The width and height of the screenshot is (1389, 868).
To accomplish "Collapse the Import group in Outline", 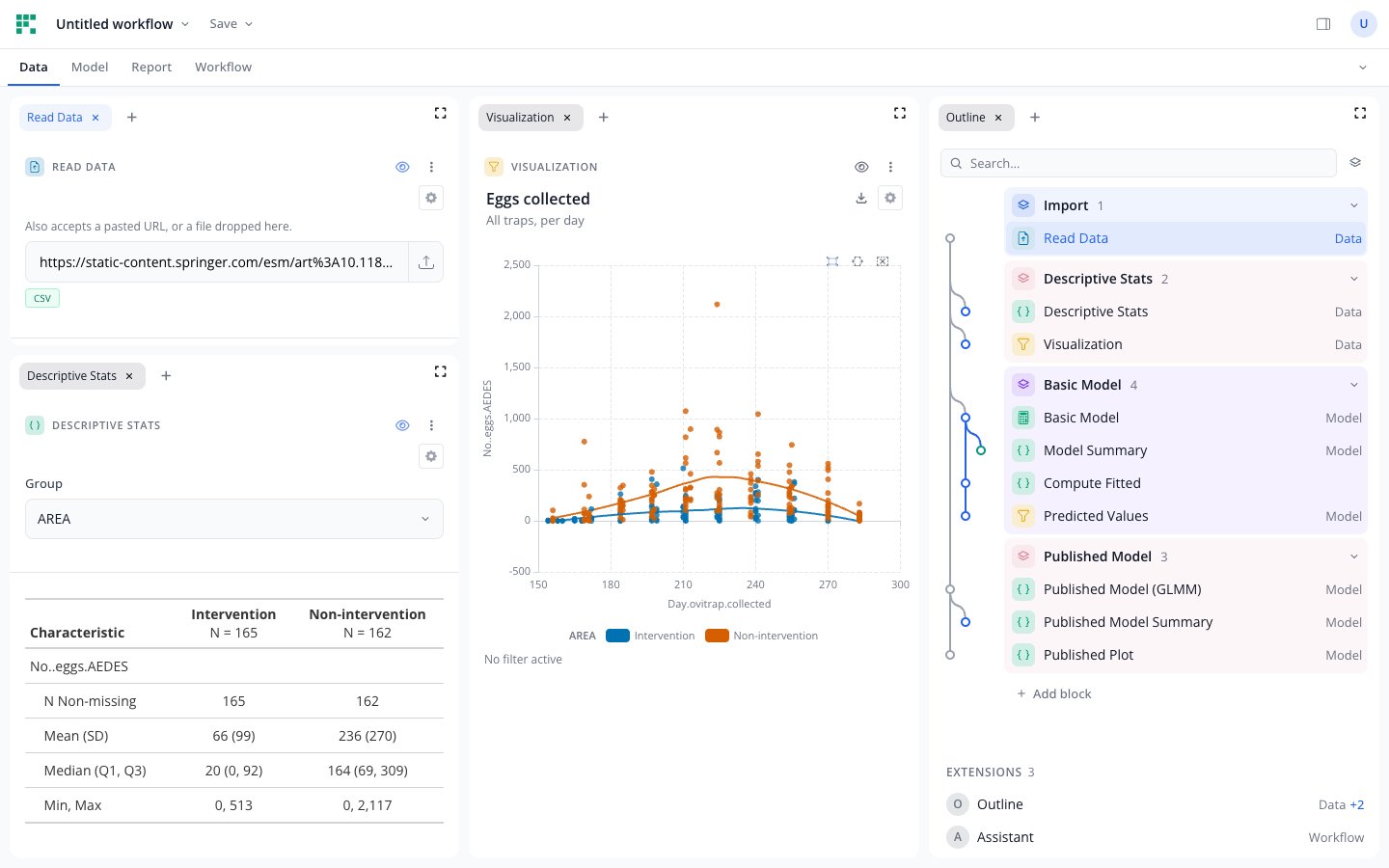I will pyautogui.click(x=1353, y=205).
